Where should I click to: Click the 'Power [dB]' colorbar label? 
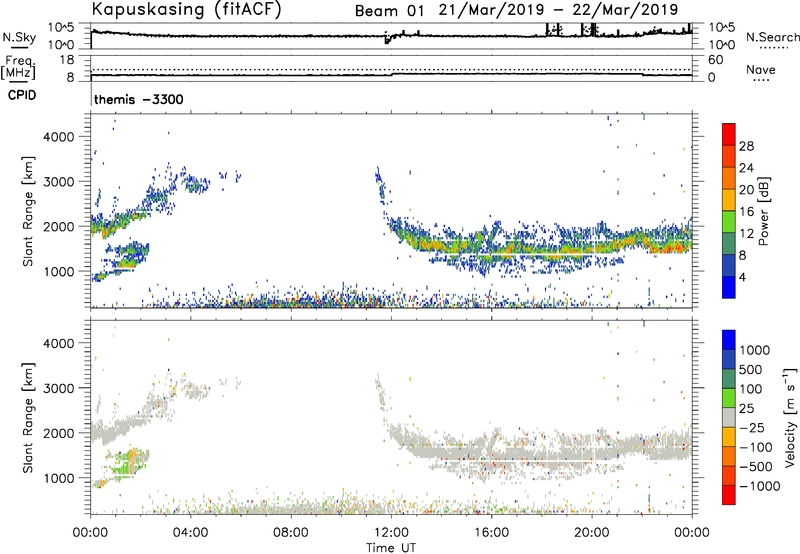pos(763,211)
